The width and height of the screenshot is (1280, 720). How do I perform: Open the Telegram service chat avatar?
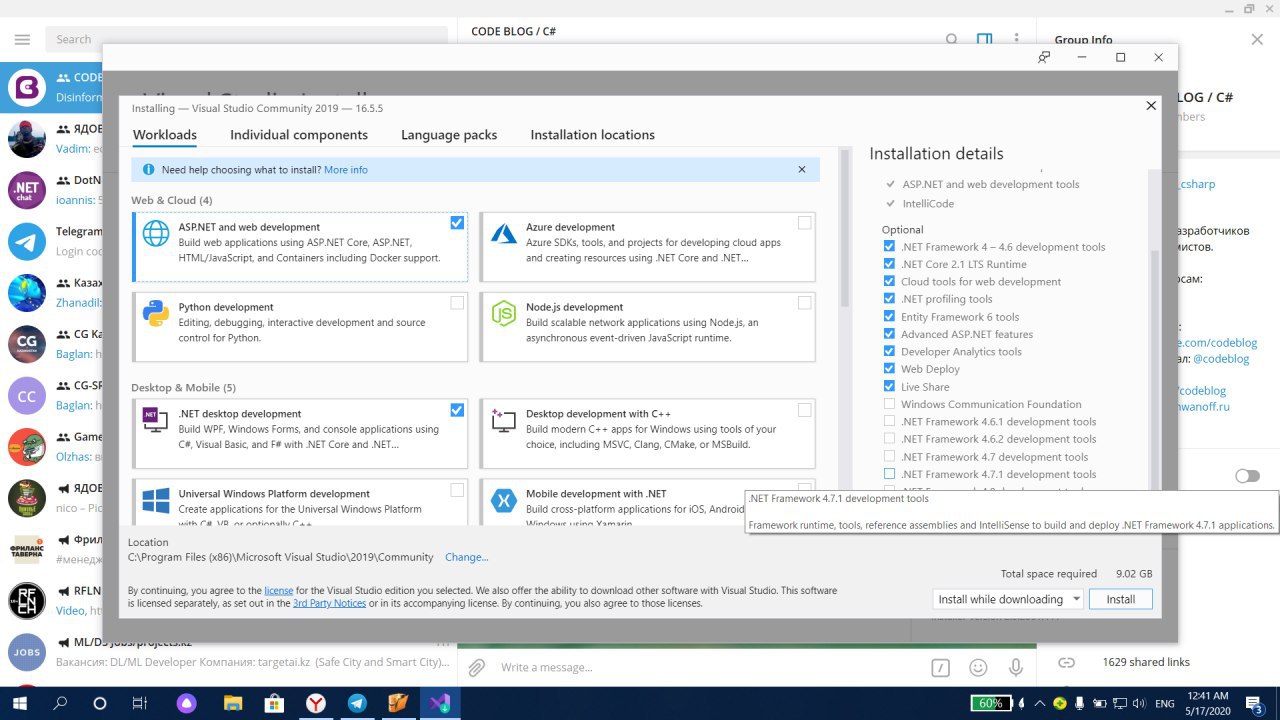27,241
